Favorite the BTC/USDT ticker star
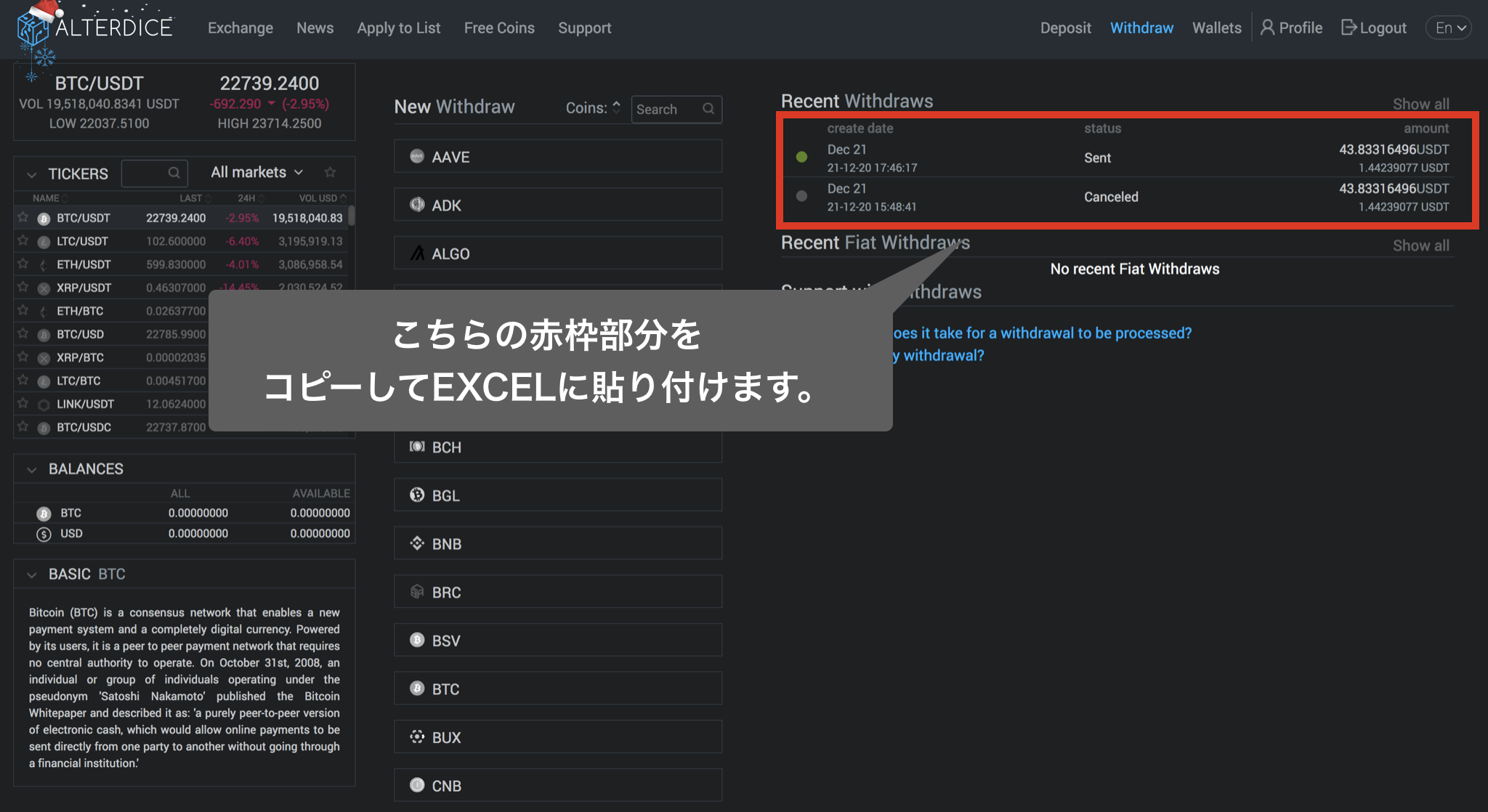This screenshot has height=812, width=1488. point(23,217)
